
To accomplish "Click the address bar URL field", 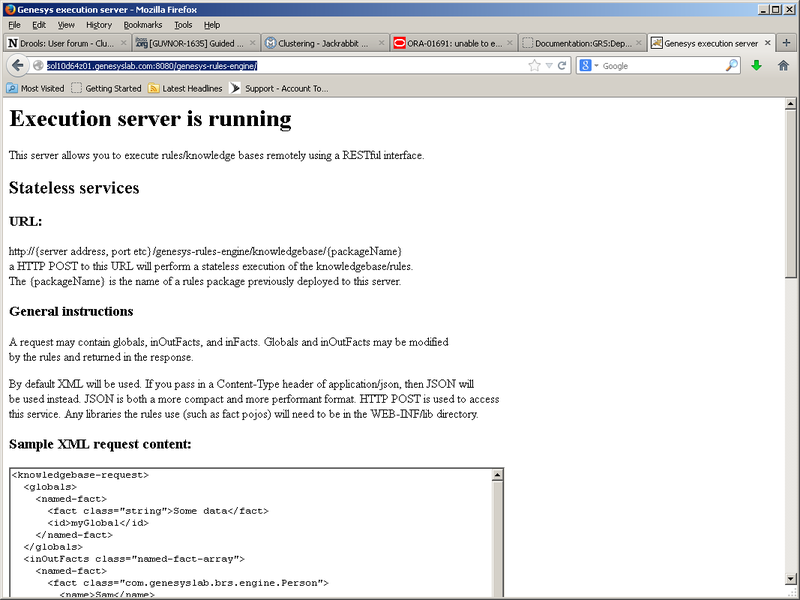I will click(x=286, y=65).
